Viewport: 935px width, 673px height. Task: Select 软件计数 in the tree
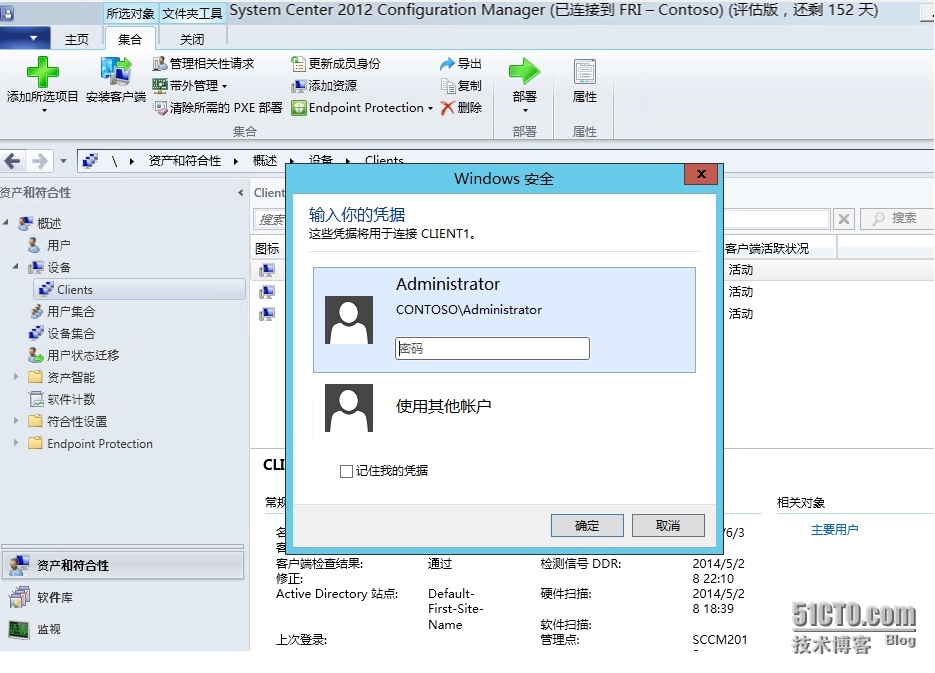pyautogui.click(x=70, y=399)
